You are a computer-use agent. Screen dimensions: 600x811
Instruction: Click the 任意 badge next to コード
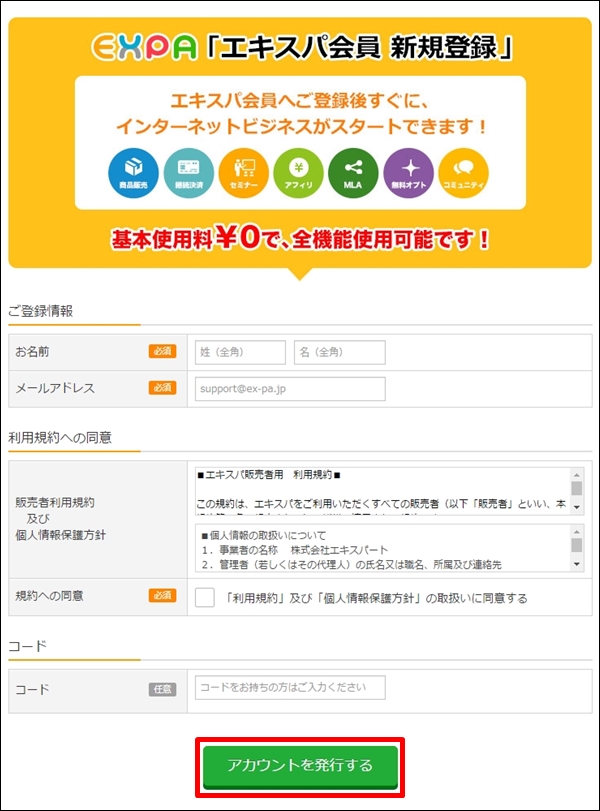(x=162, y=689)
